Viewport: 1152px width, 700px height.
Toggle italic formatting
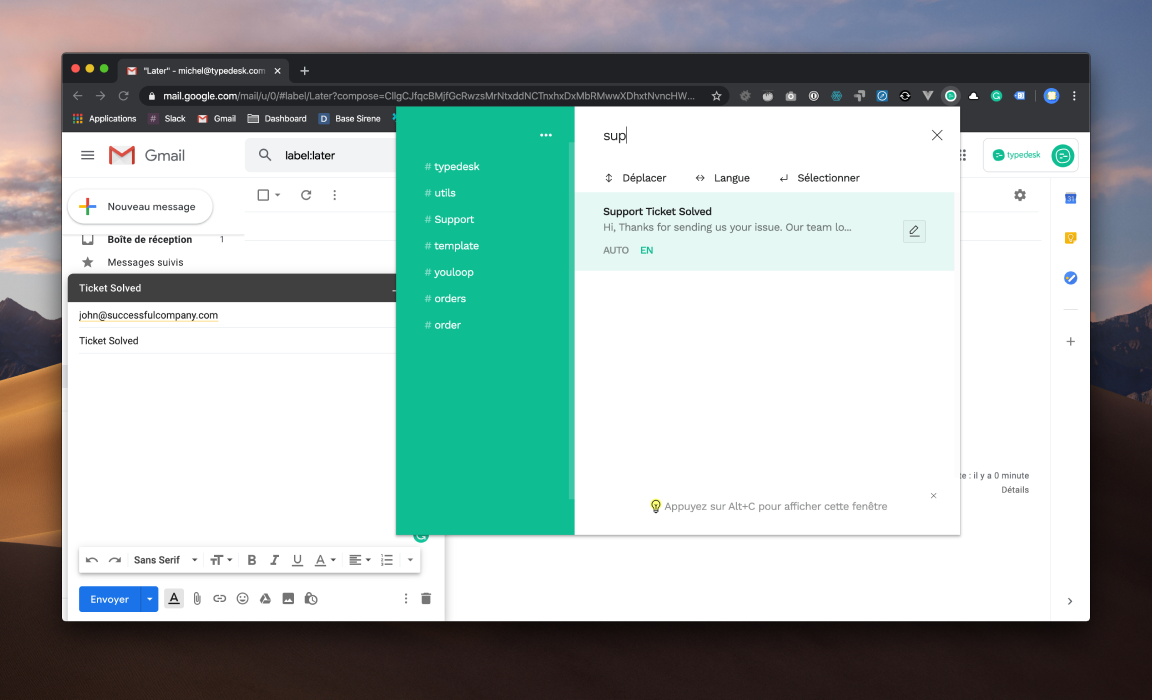coord(274,560)
